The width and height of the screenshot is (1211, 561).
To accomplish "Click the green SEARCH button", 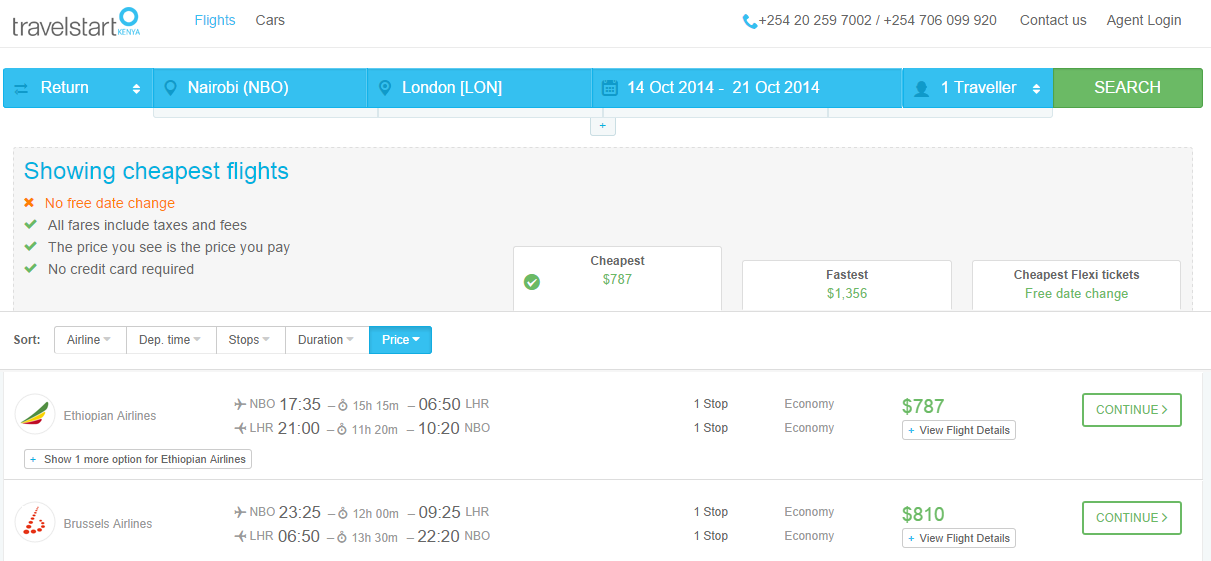I will [1128, 88].
